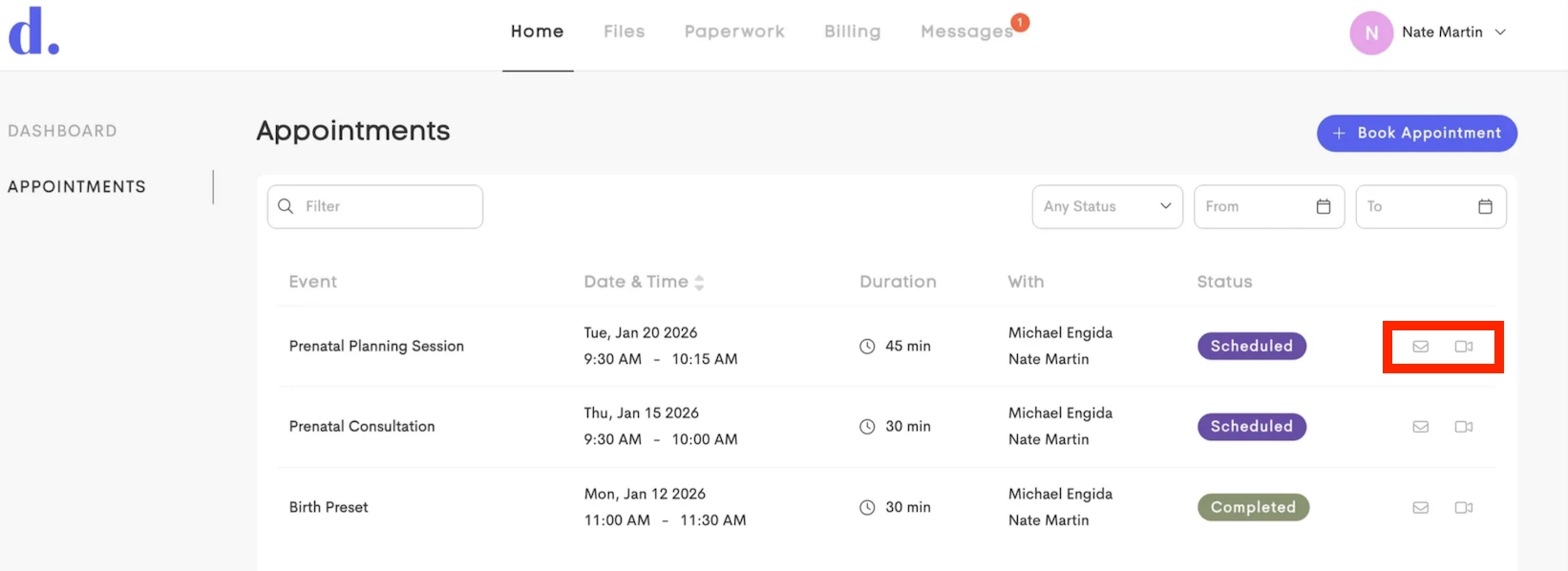Navigate to Dashboard in the sidebar

(63, 131)
